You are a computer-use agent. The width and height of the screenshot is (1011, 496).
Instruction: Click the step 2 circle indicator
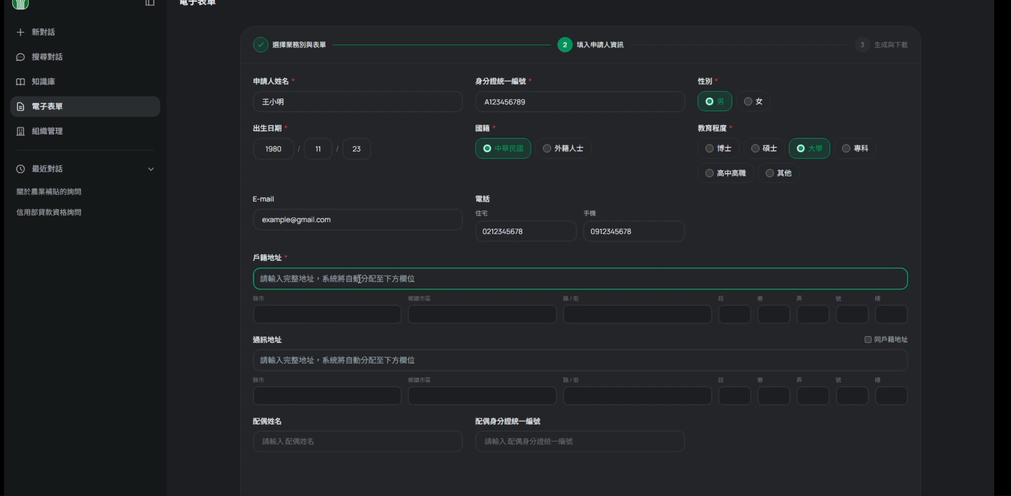coord(565,45)
